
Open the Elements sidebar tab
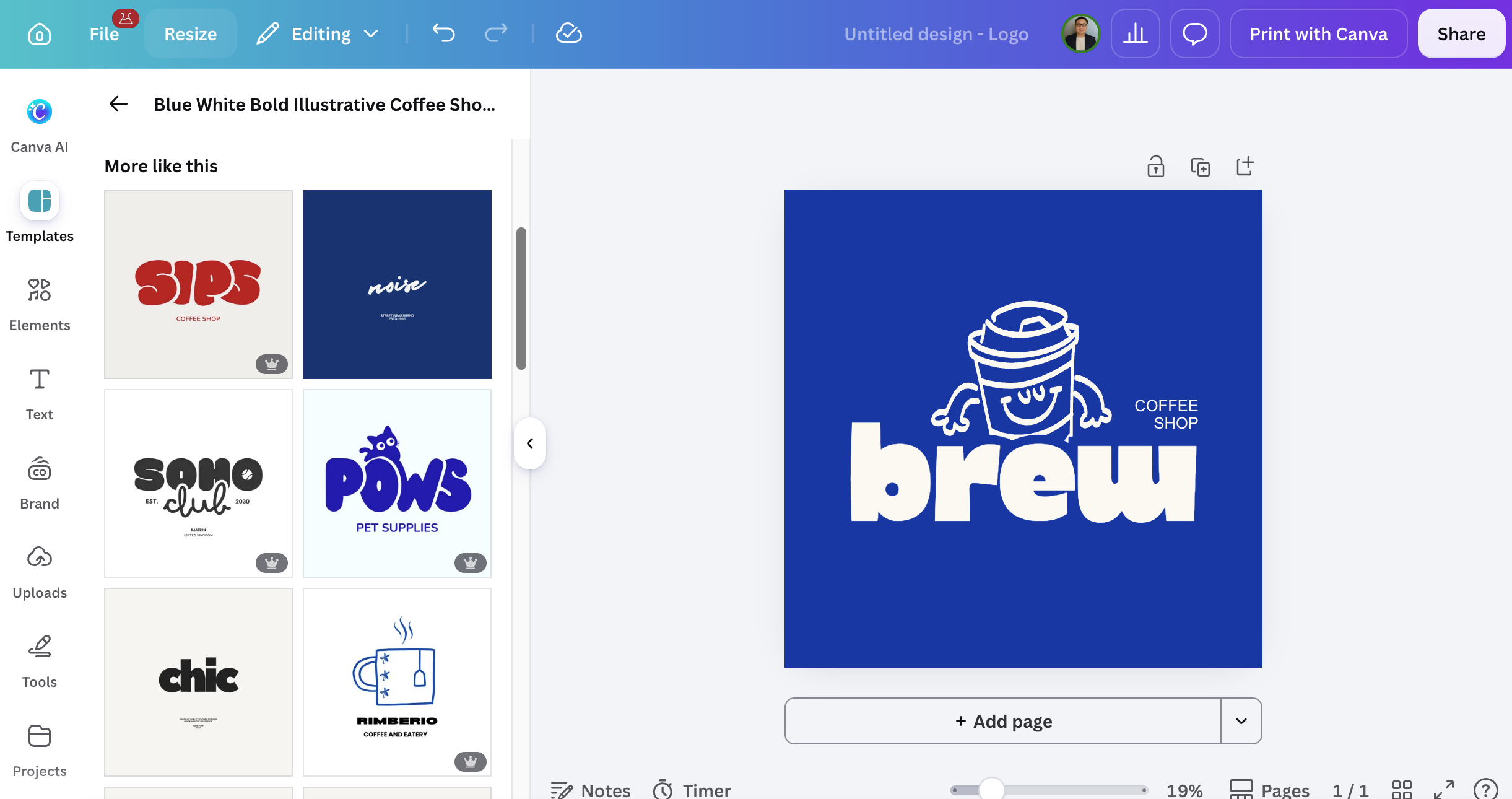40,303
